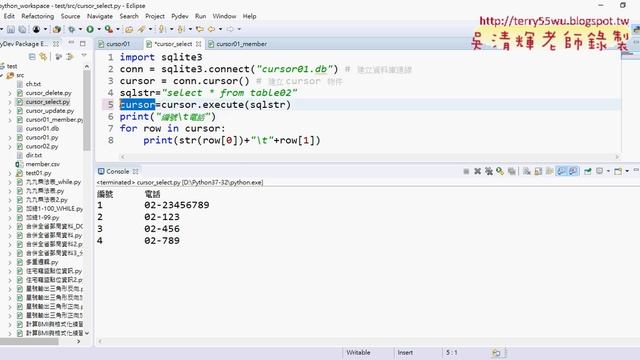
Task: Click the Open Type folder icon
Action: point(129,29)
